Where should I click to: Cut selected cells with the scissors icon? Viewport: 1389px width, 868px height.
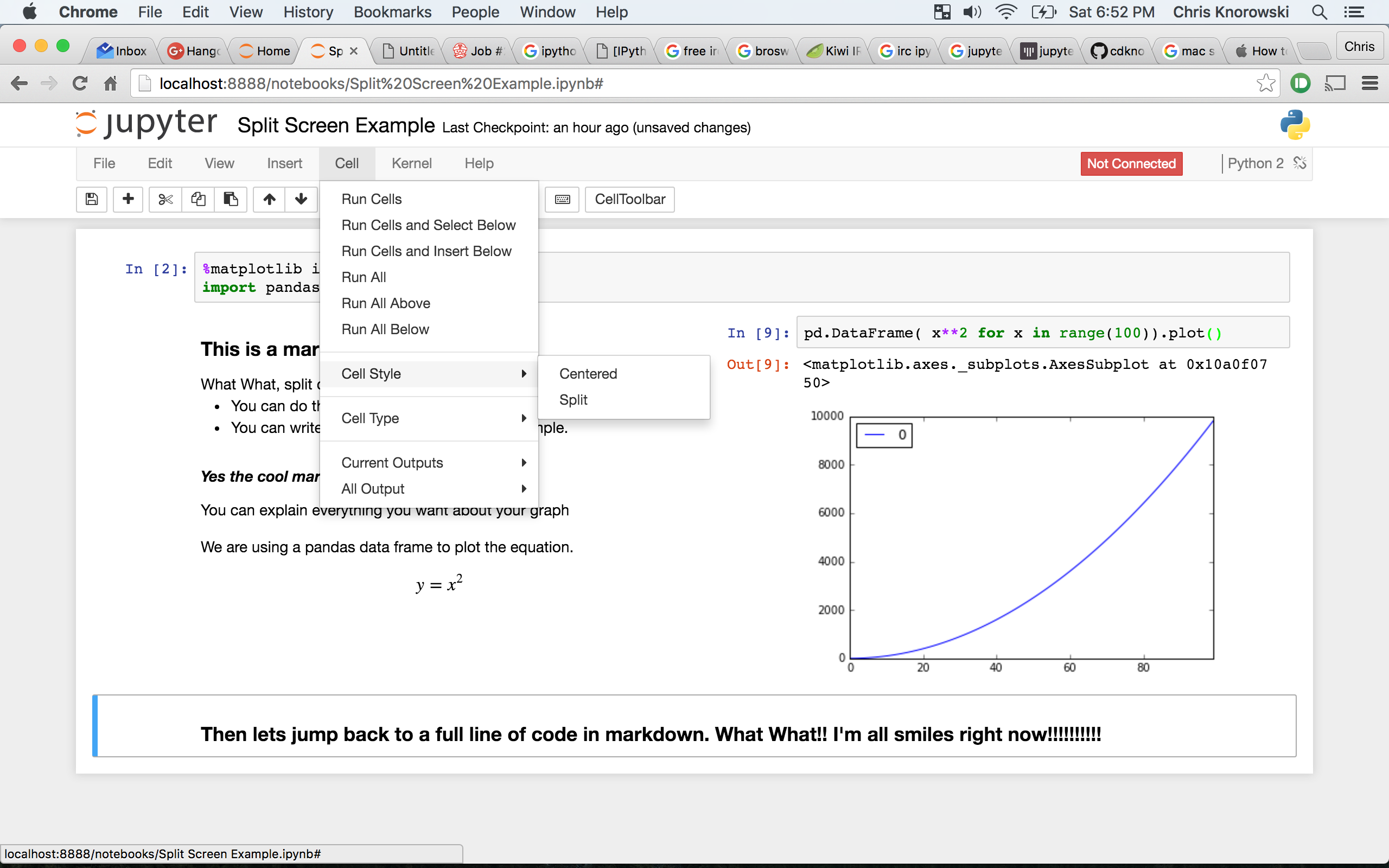164,199
